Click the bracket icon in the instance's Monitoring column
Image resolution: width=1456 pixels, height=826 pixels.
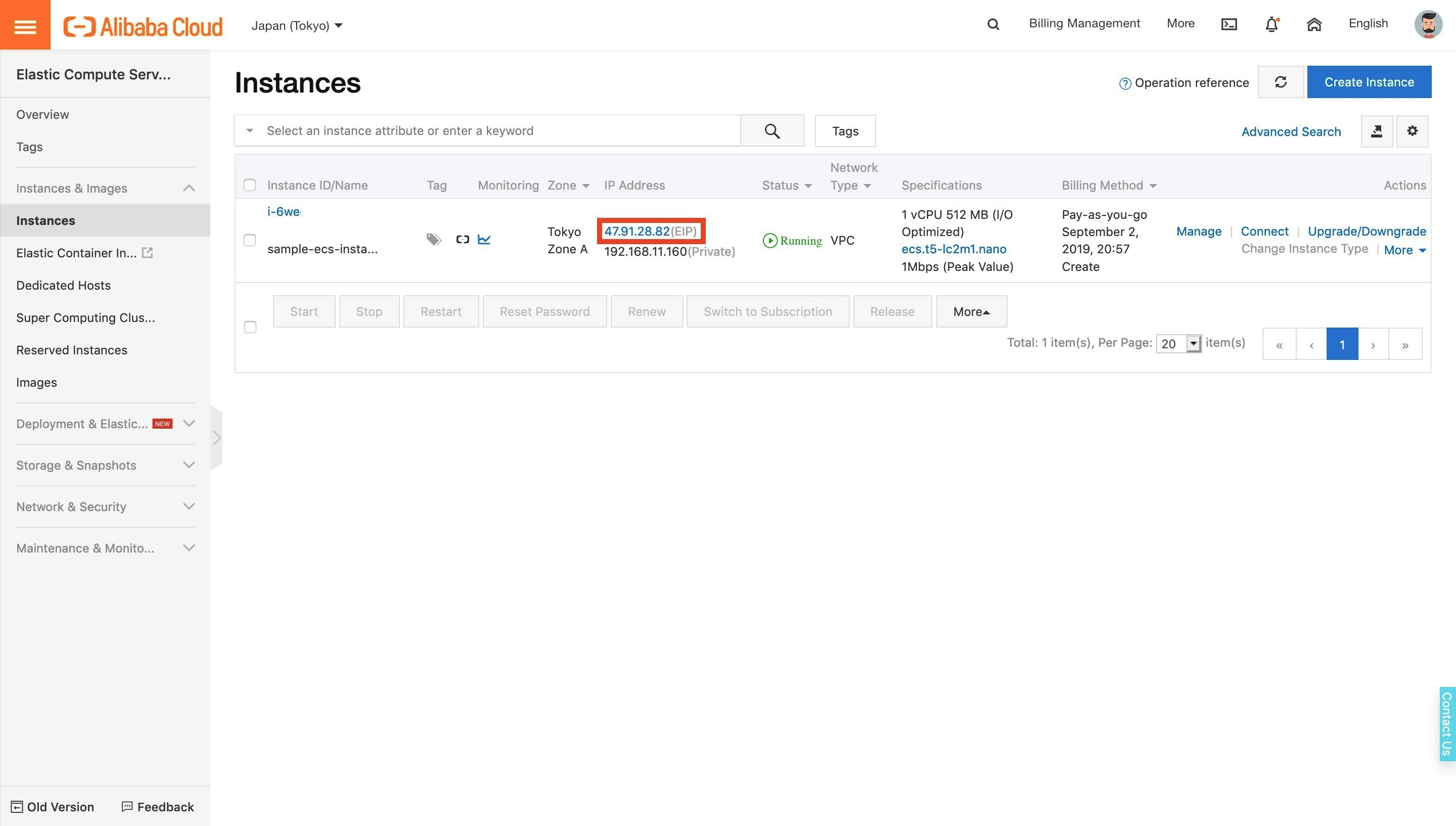click(x=462, y=240)
